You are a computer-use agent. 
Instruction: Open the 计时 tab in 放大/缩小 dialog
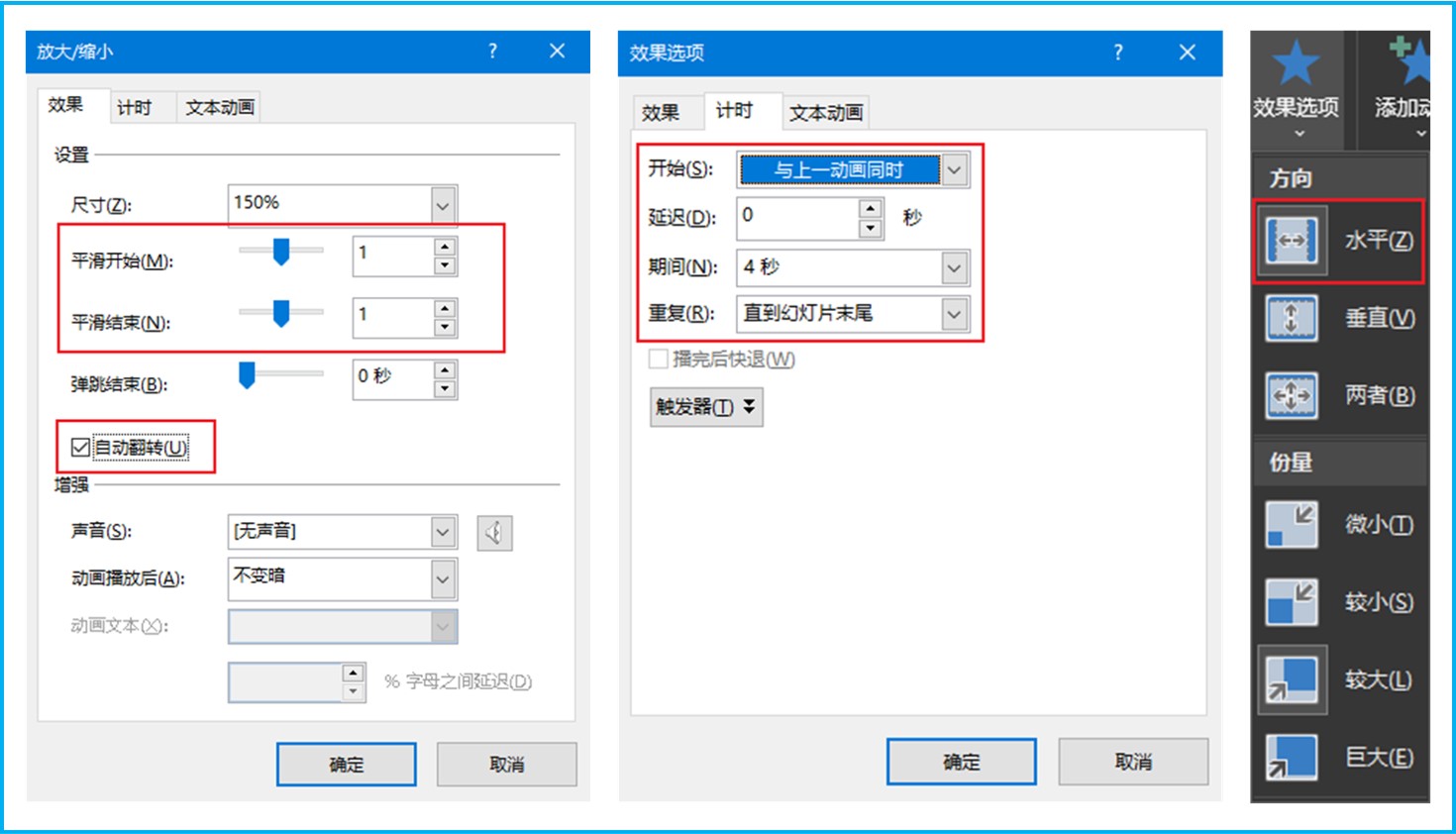[140, 107]
